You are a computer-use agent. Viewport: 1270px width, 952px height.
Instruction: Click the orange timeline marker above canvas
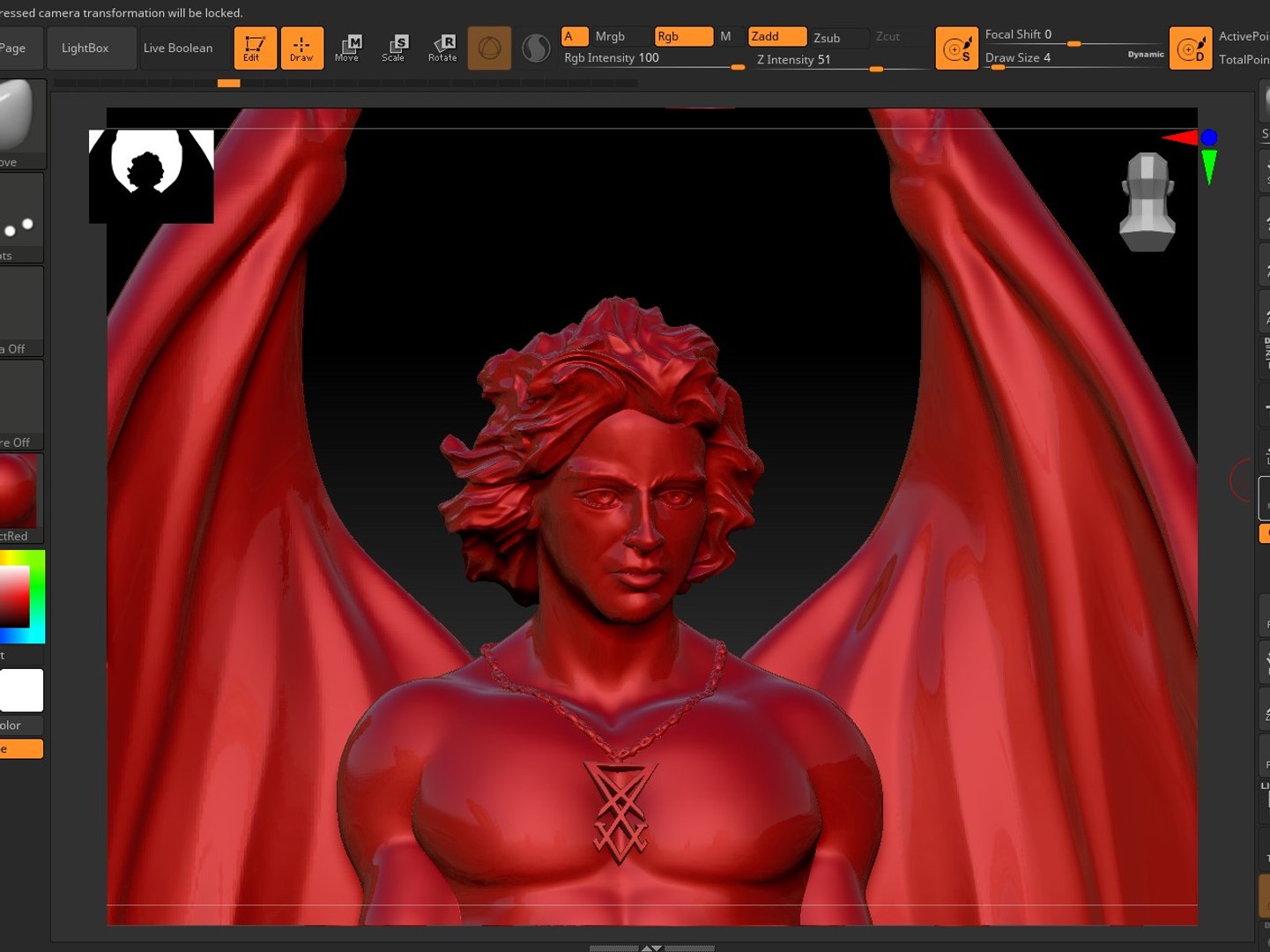coord(228,83)
